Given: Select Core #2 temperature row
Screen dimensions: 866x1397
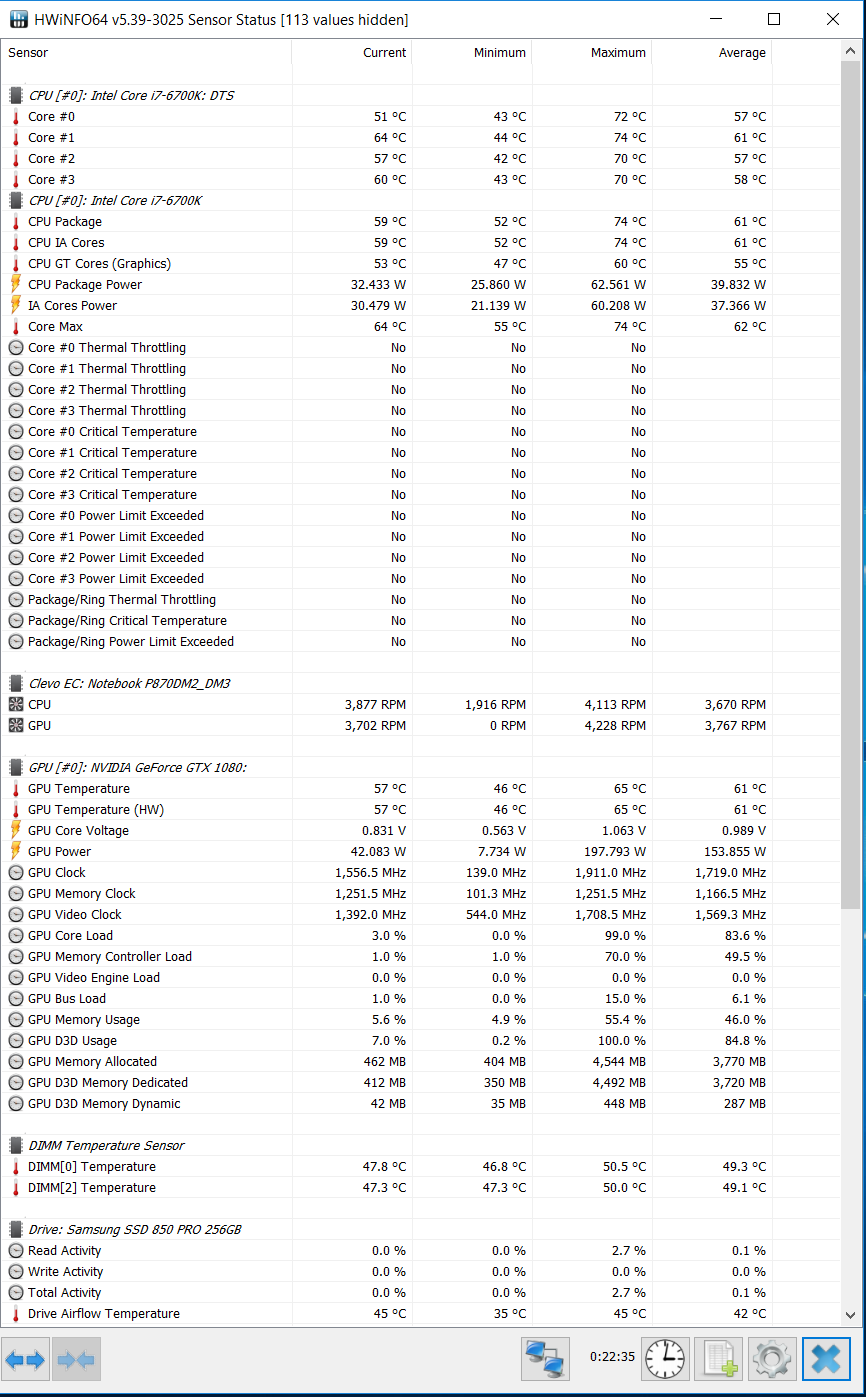Looking at the screenshot, I should pos(421,159).
